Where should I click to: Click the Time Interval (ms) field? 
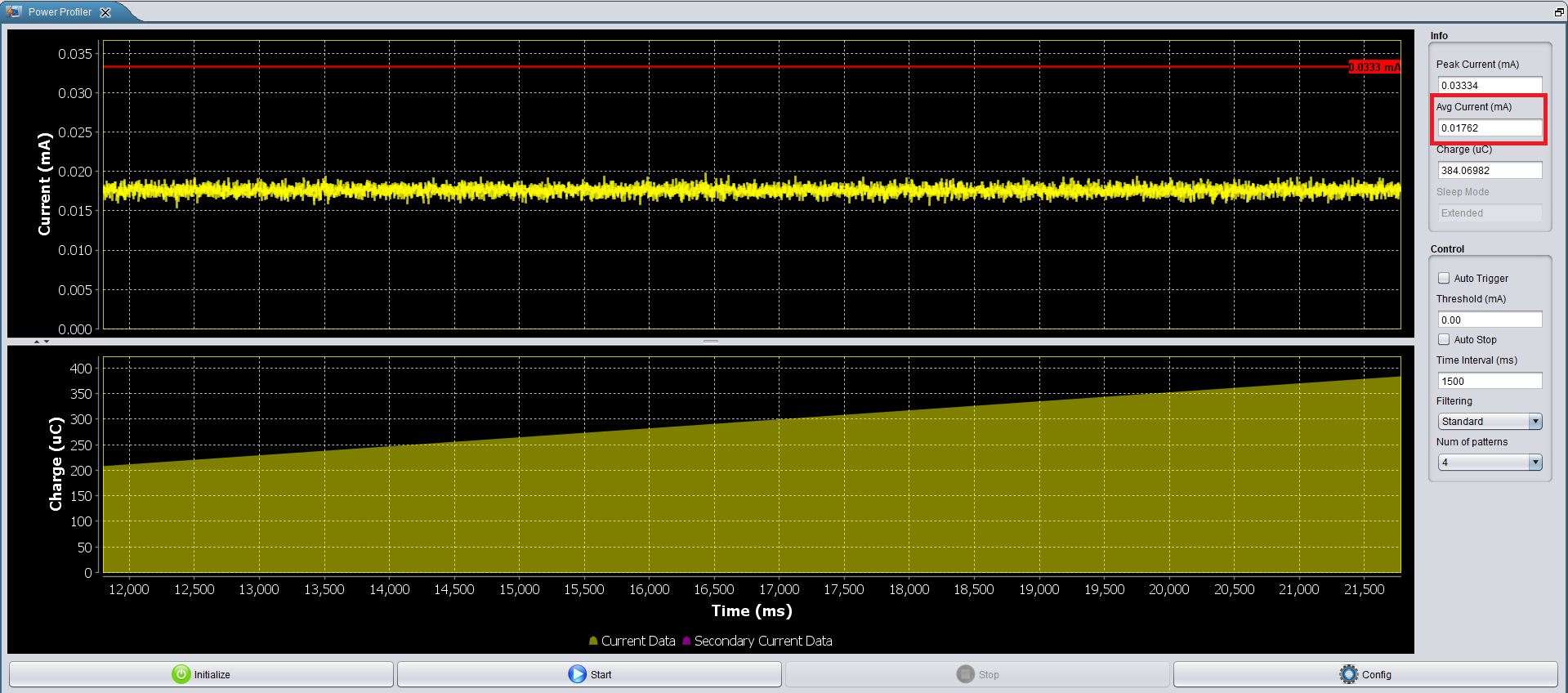coord(1490,381)
